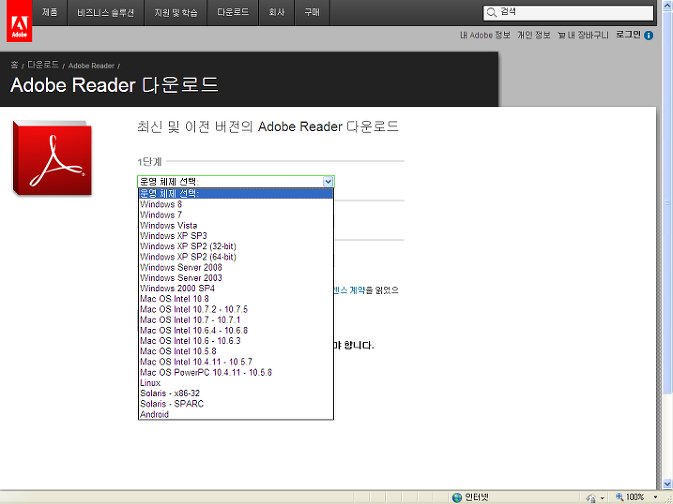This screenshot has width=673, height=504.
Task: Select Android option
Action: 236,414
